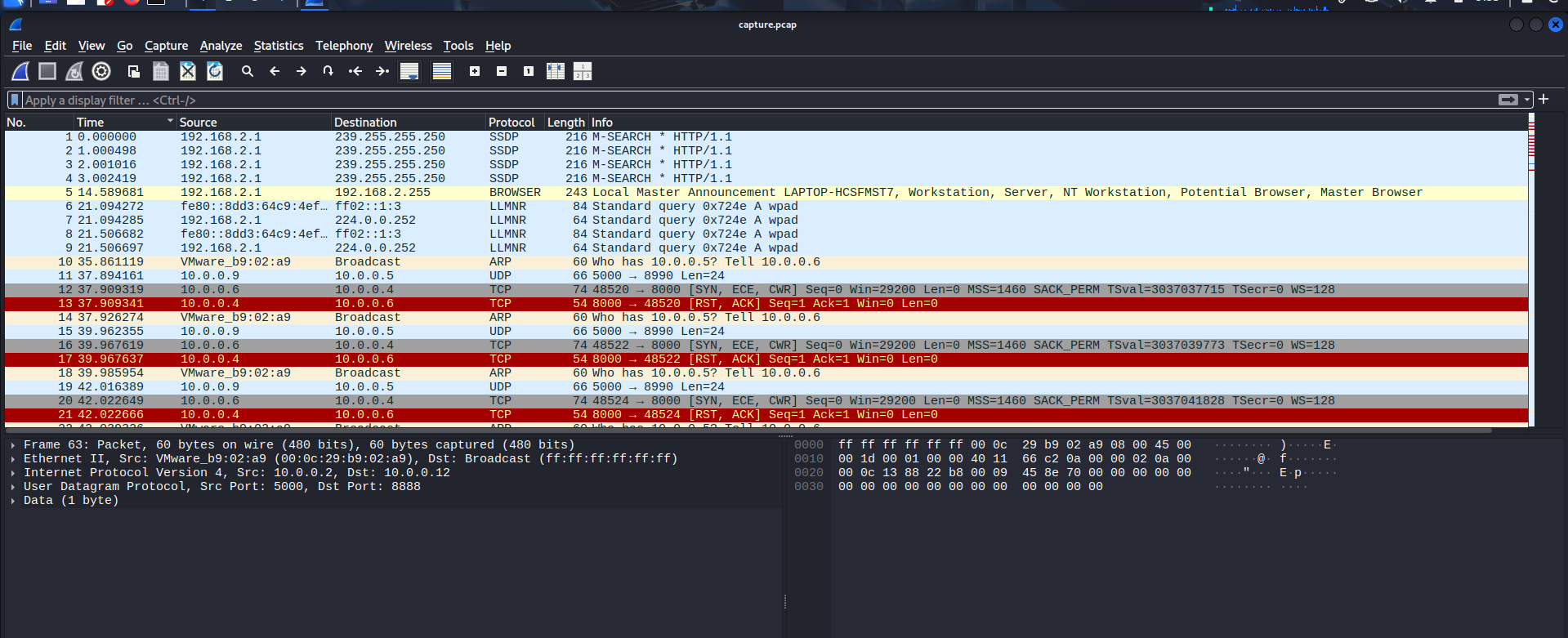Close the capture file using the toolbar
Screen dimensions: 1568x638
188,72
